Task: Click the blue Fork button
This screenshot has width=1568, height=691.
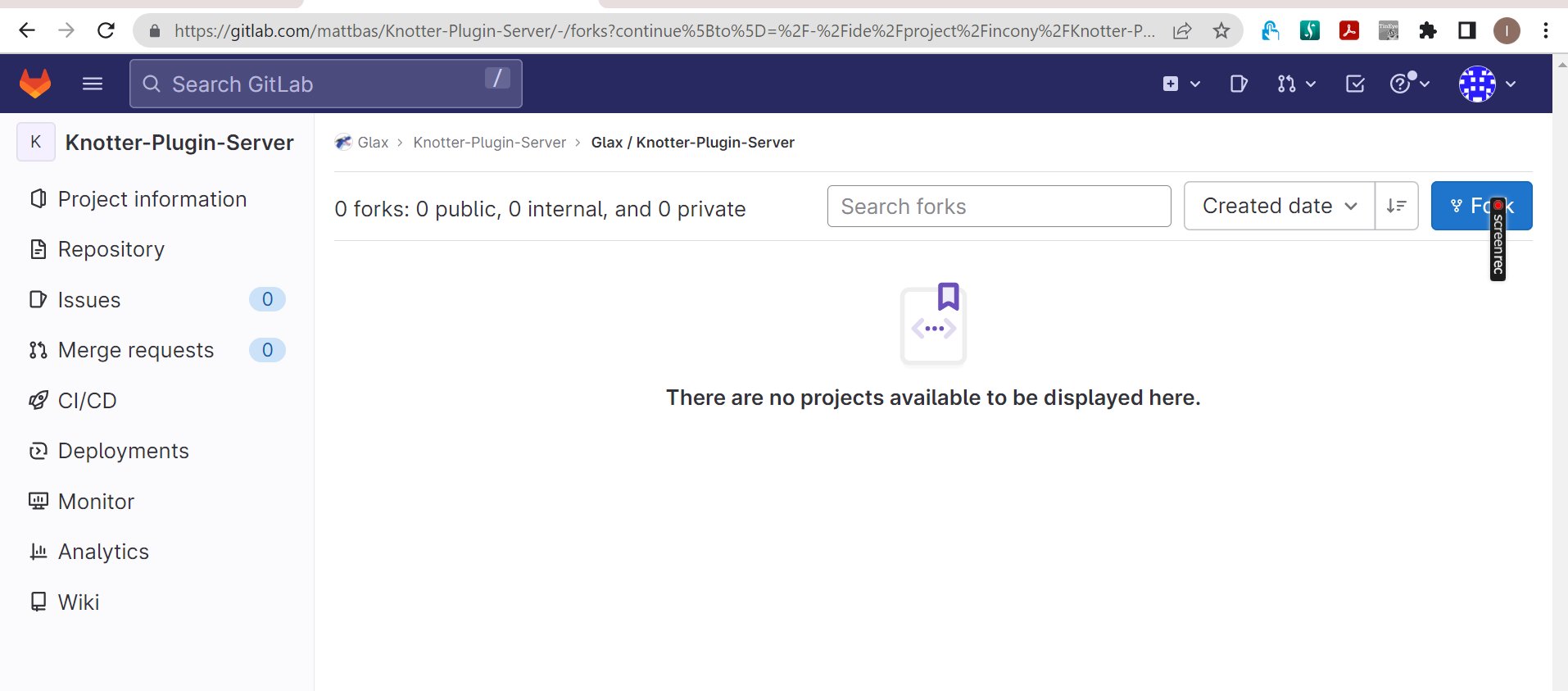Action: [x=1481, y=206]
